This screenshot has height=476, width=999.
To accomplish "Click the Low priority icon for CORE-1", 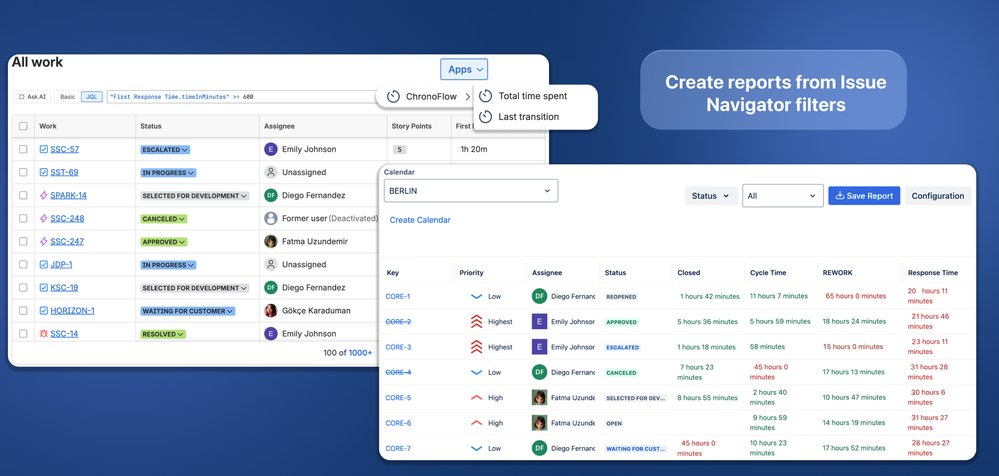I will (x=475, y=296).
